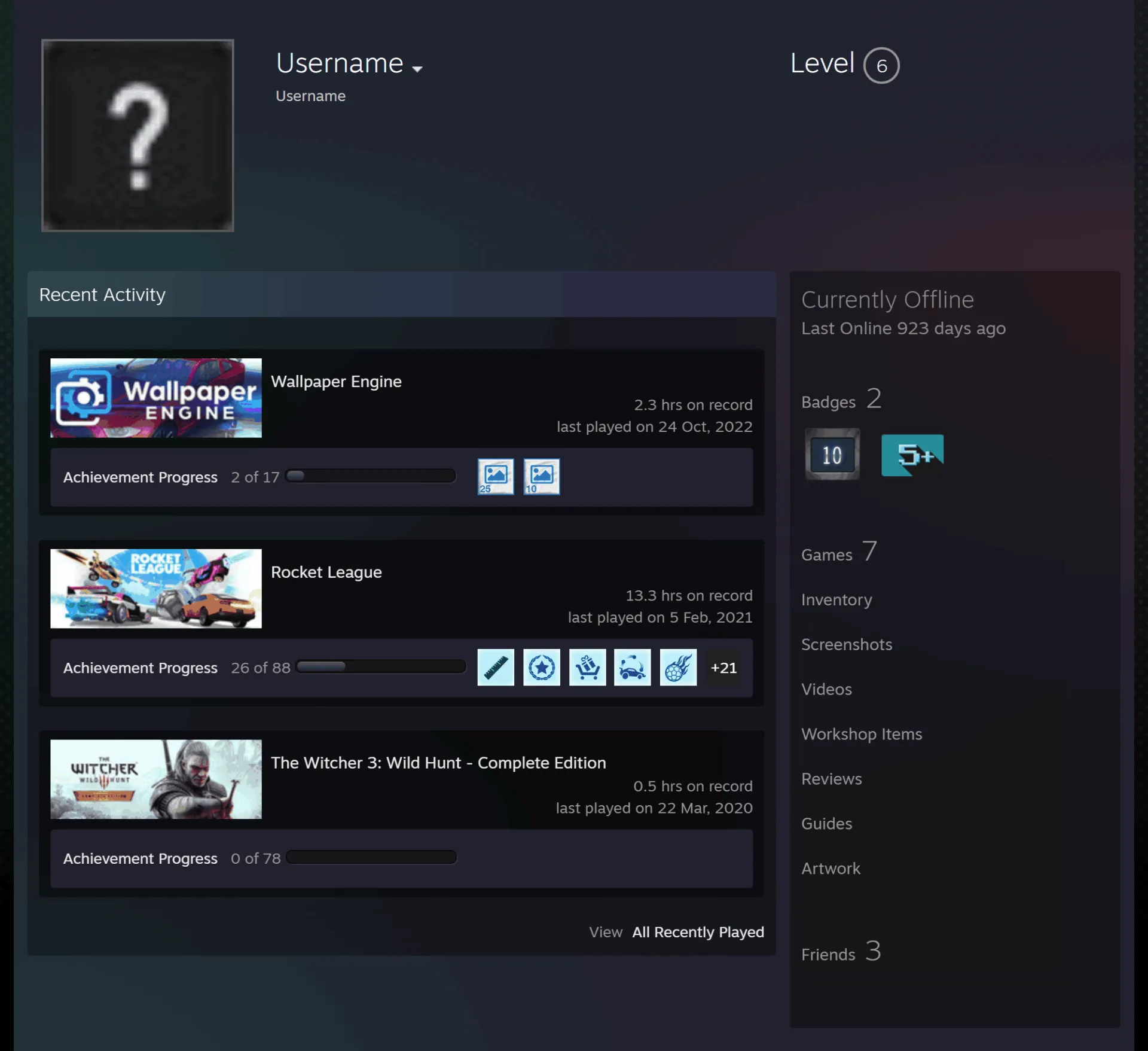Open Inventory from the sidebar

tap(837, 600)
